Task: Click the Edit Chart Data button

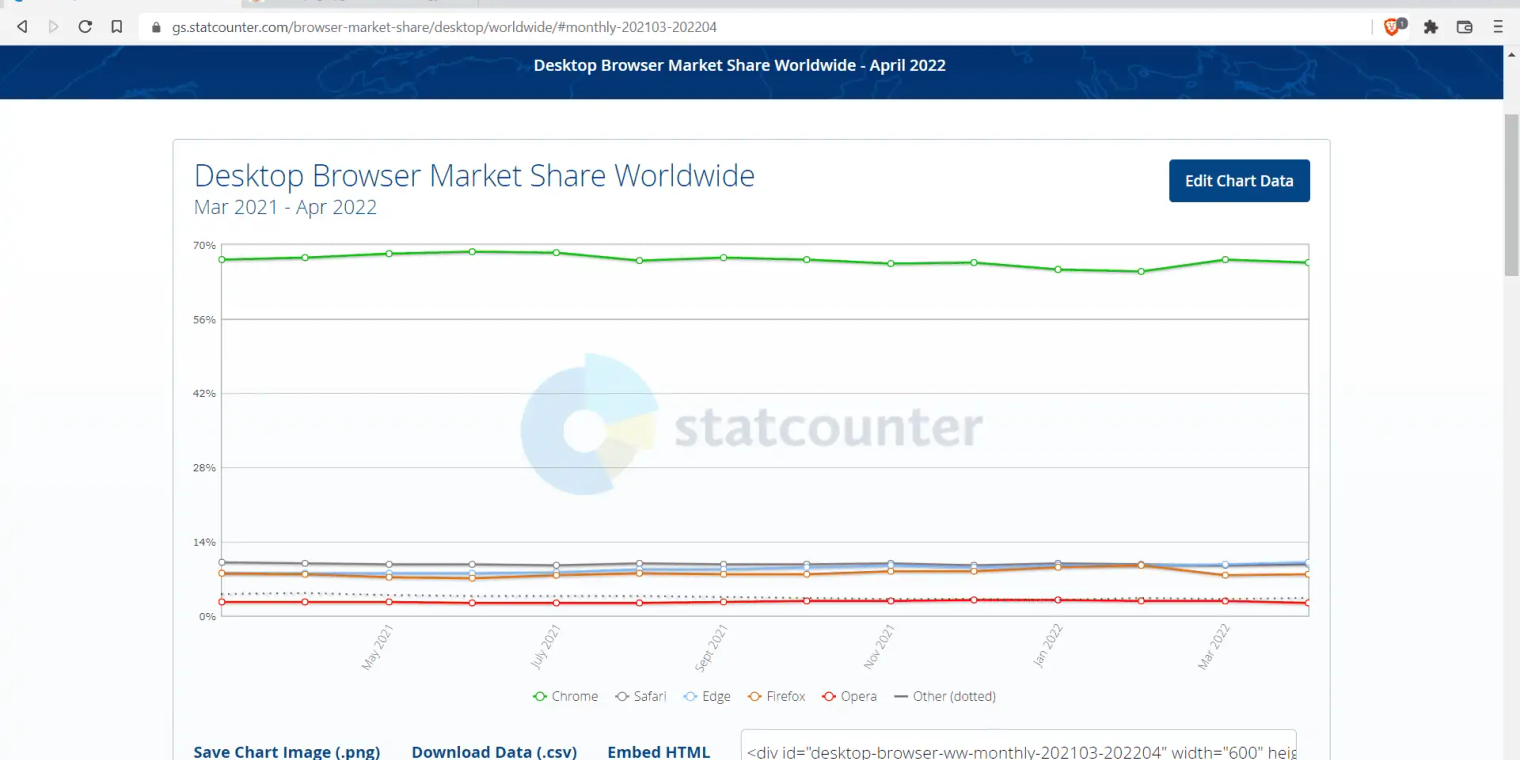Action: click(1239, 181)
